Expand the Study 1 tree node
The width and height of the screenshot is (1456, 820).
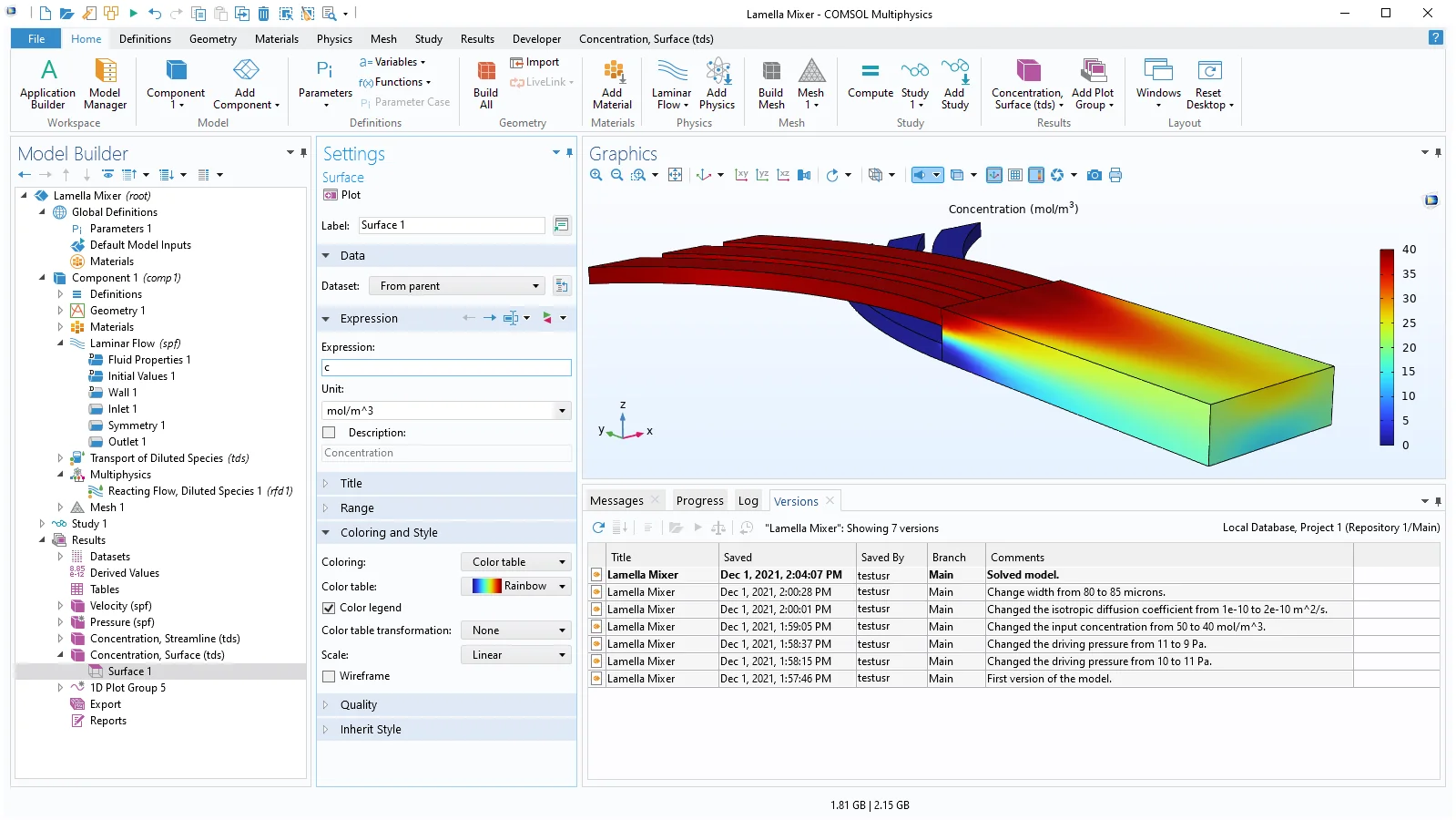pyautogui.click(x=42, y=524)
